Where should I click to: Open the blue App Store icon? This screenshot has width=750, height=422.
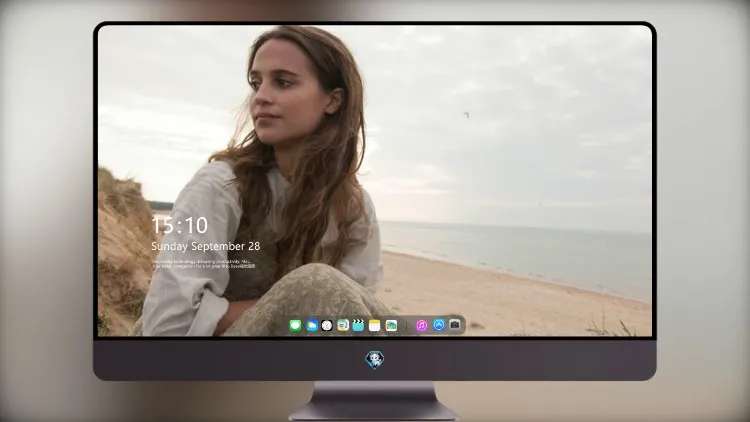coord(439,325)
